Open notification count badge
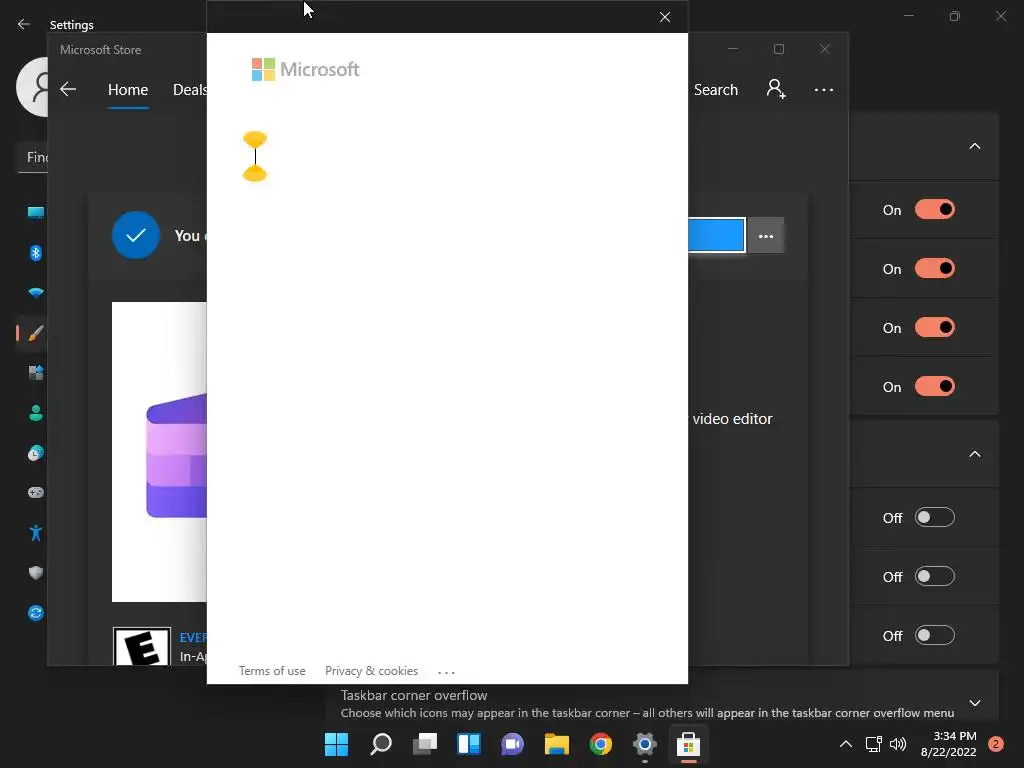The width and height of the screenshot is (1024, 768). click(x=996, y=744)
